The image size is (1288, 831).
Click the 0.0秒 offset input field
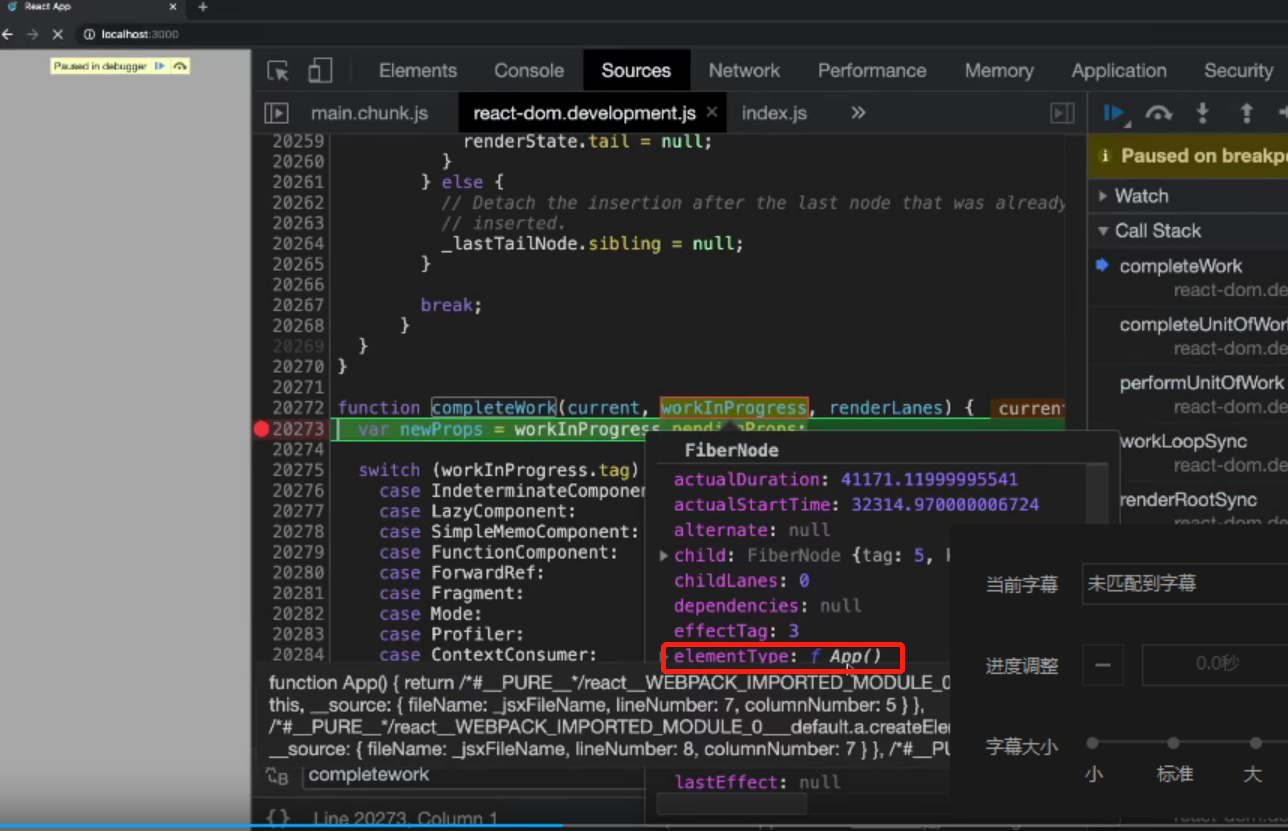(x=1215, y=666)
